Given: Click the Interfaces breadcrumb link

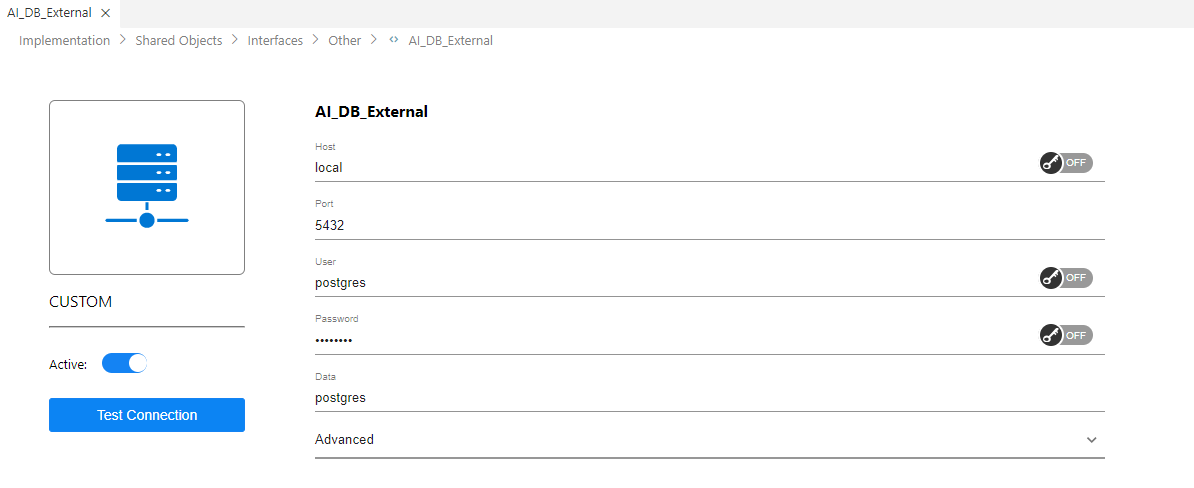Looking at the screenshot, I should pyautogui.click(x=275, y=41).
